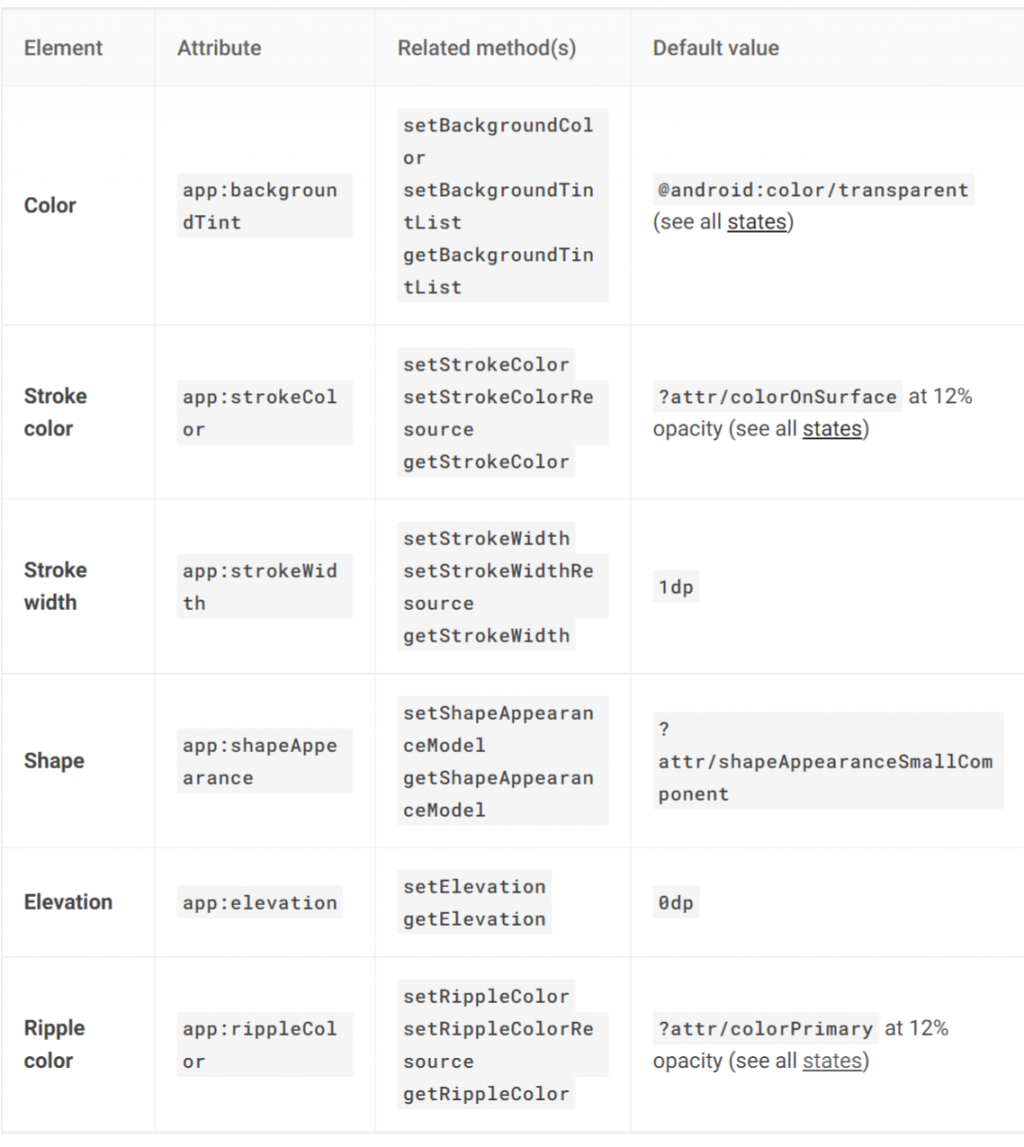Click the app:strokeColor attribute code

(260, 413)
